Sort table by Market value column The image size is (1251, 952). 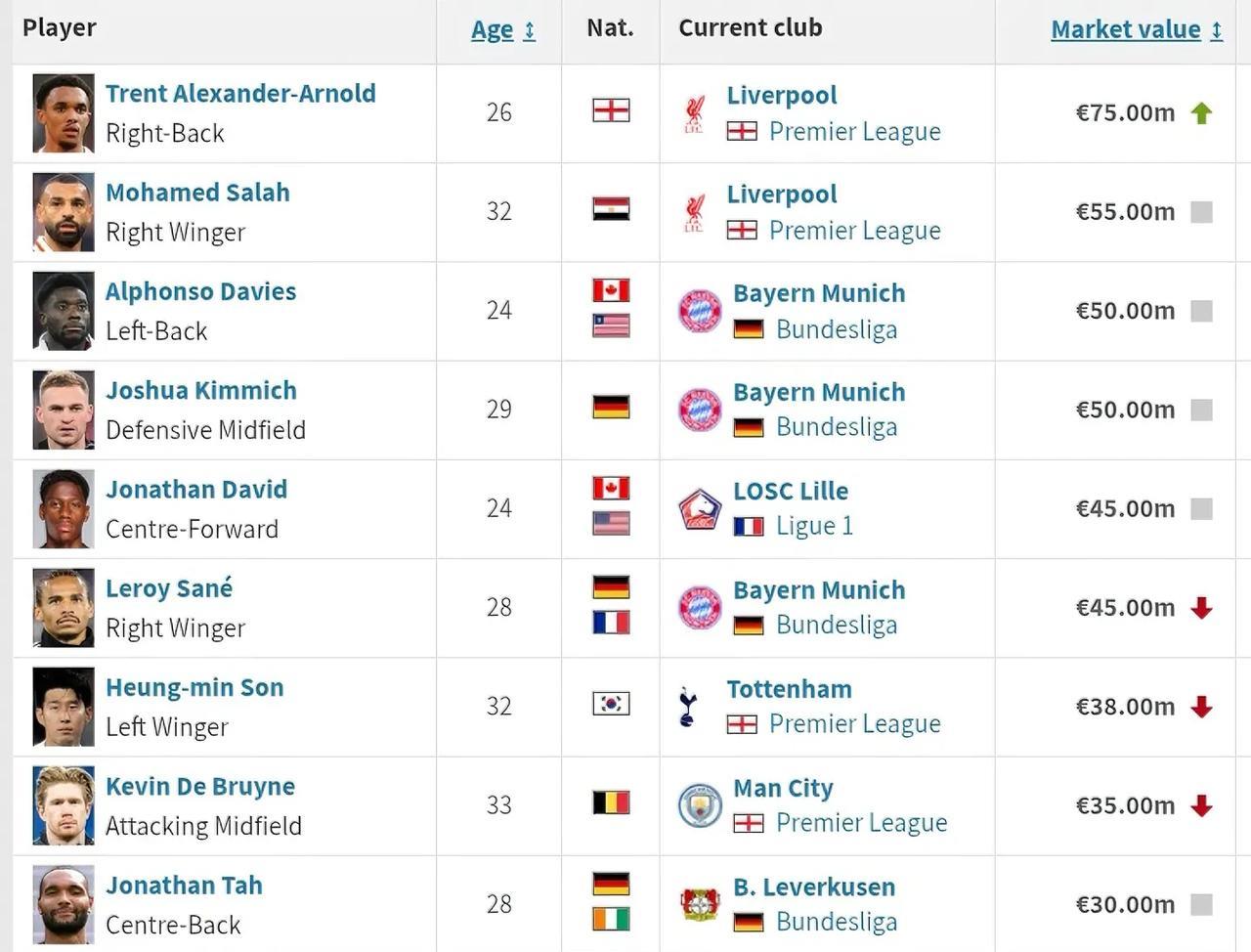[1125, 29]
